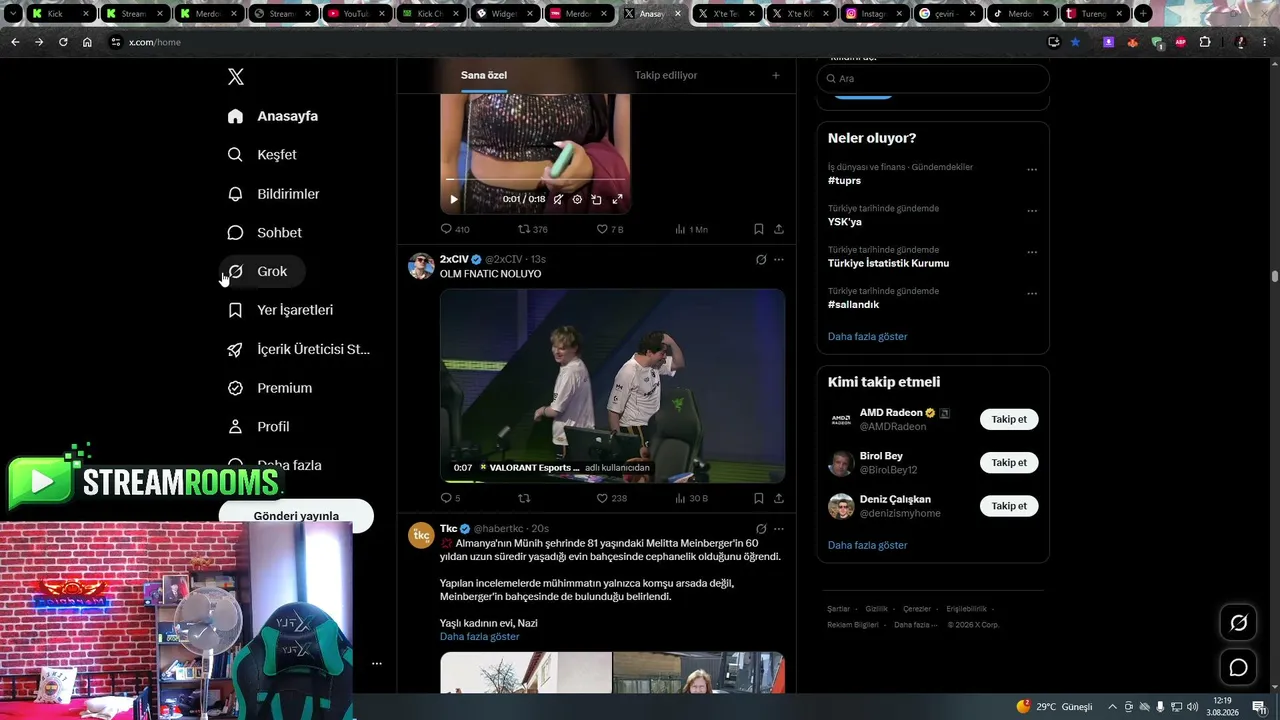Repost the 2xCIV post

[524, 498]
